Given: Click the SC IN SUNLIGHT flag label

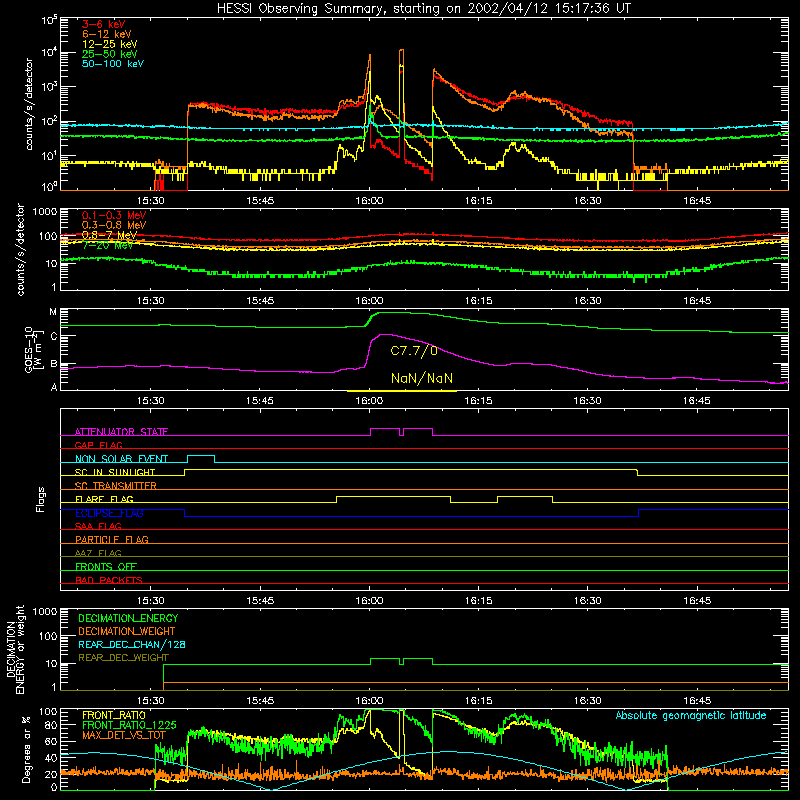Looking at the screenshot, I should (115, 472).
